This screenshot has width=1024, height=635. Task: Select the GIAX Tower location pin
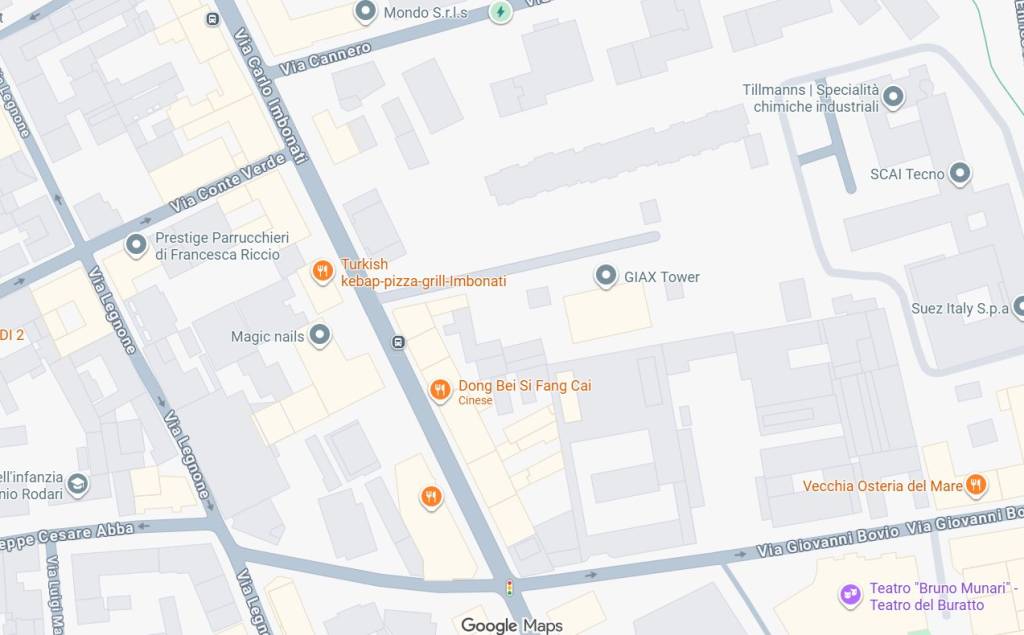[605, 276]
